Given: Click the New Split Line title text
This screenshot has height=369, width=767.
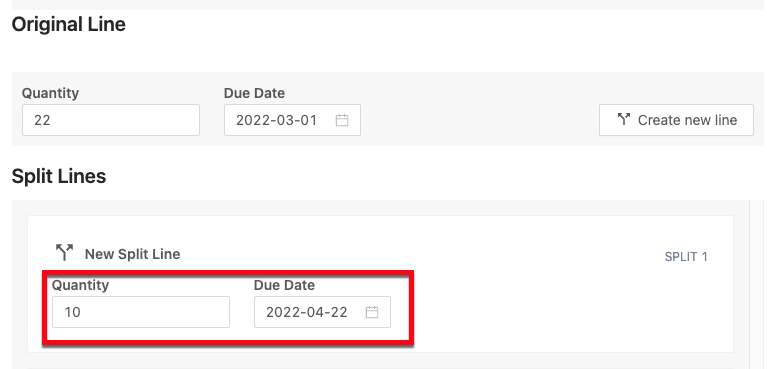Looking at the screenshot, I should (x=133, y=254).
